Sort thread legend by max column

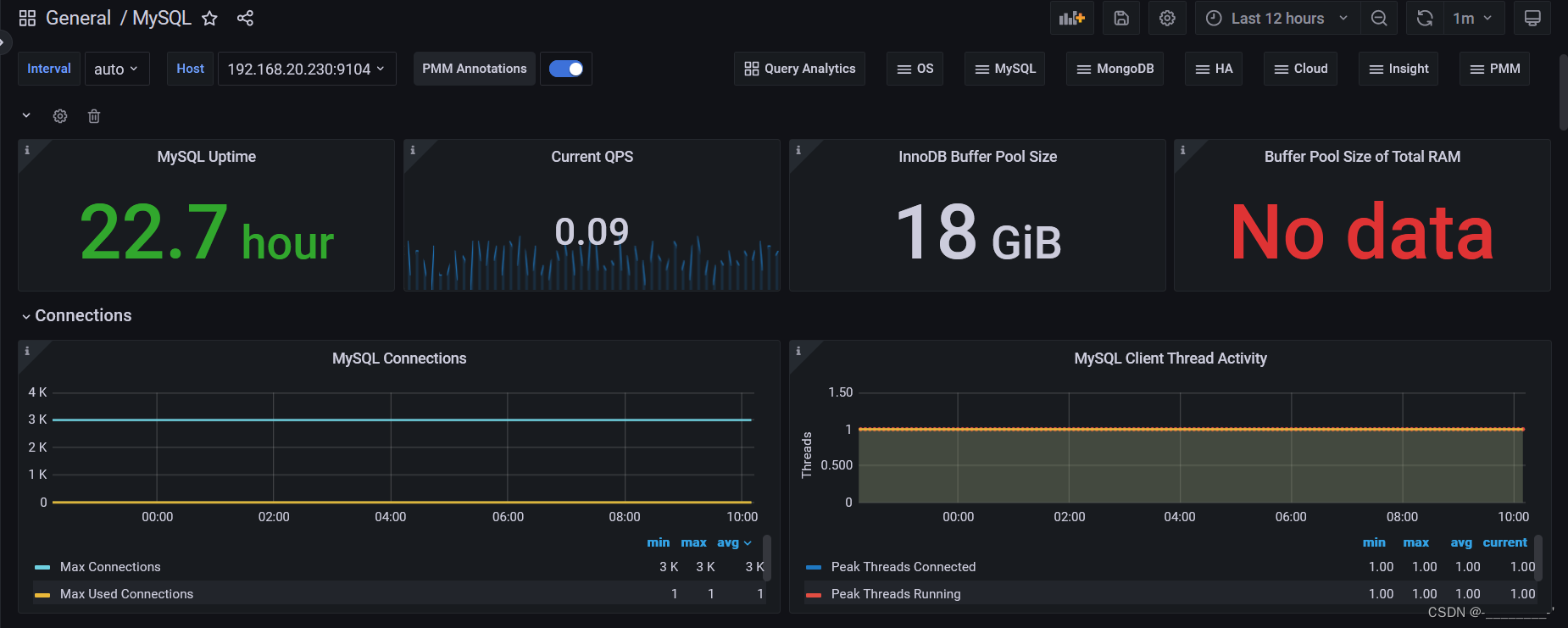point(1416,542)
